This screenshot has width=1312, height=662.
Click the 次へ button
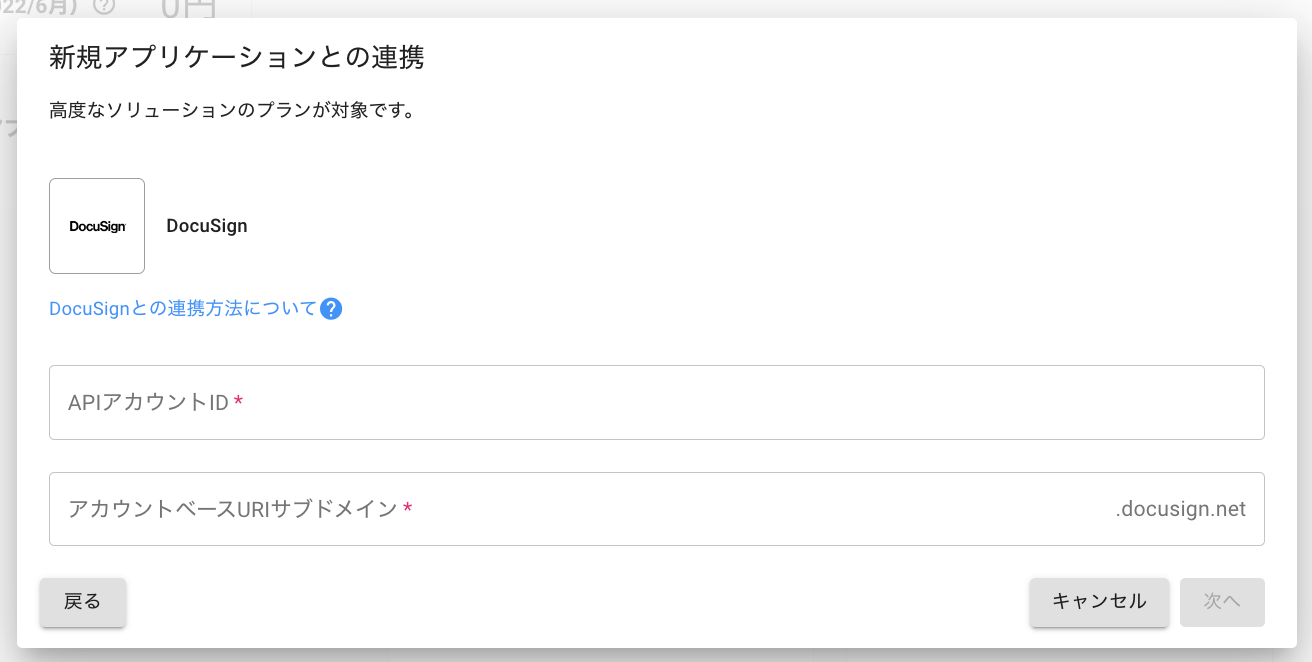[1222, 602]
